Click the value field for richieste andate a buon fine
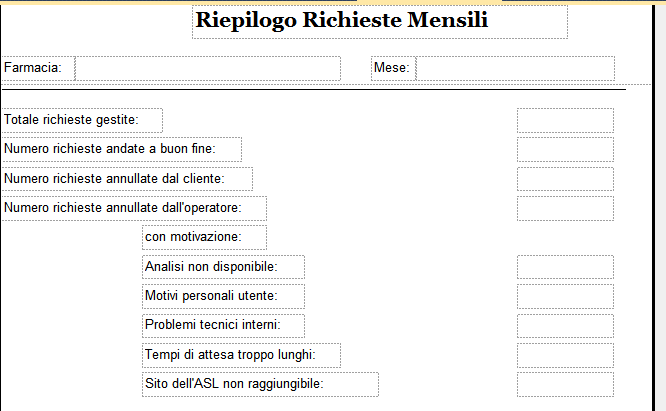666x411 pixels. (x=565, y=149)
